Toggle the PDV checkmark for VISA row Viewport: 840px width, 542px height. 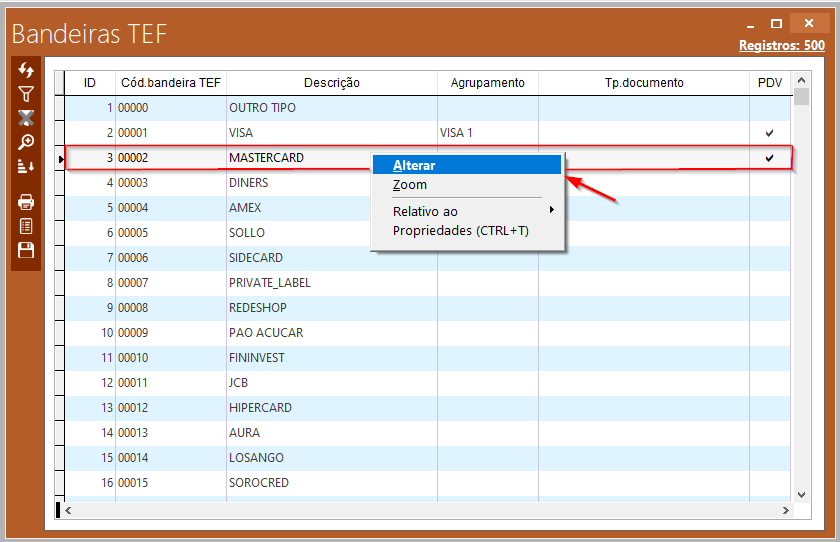(x=769, y=133)
